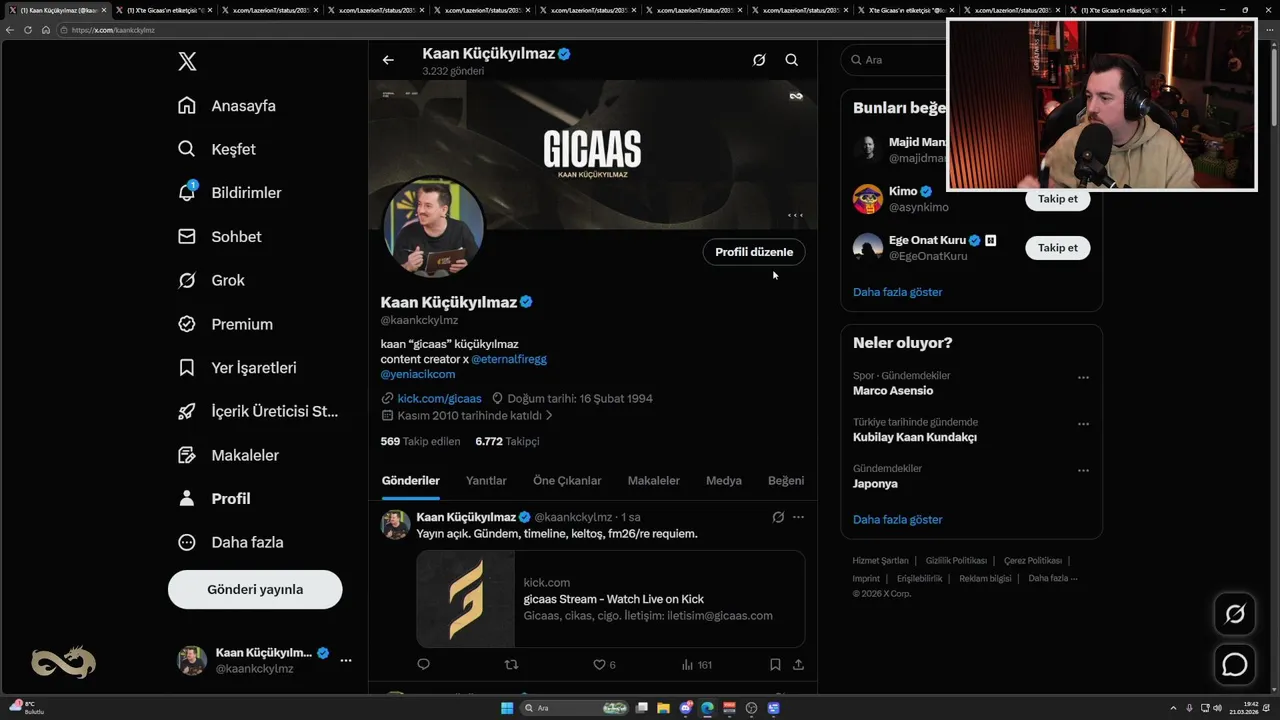Open Yer İşaretleri bookmarks
This screenshot has width=1280, height=720.
coord(238,368)
